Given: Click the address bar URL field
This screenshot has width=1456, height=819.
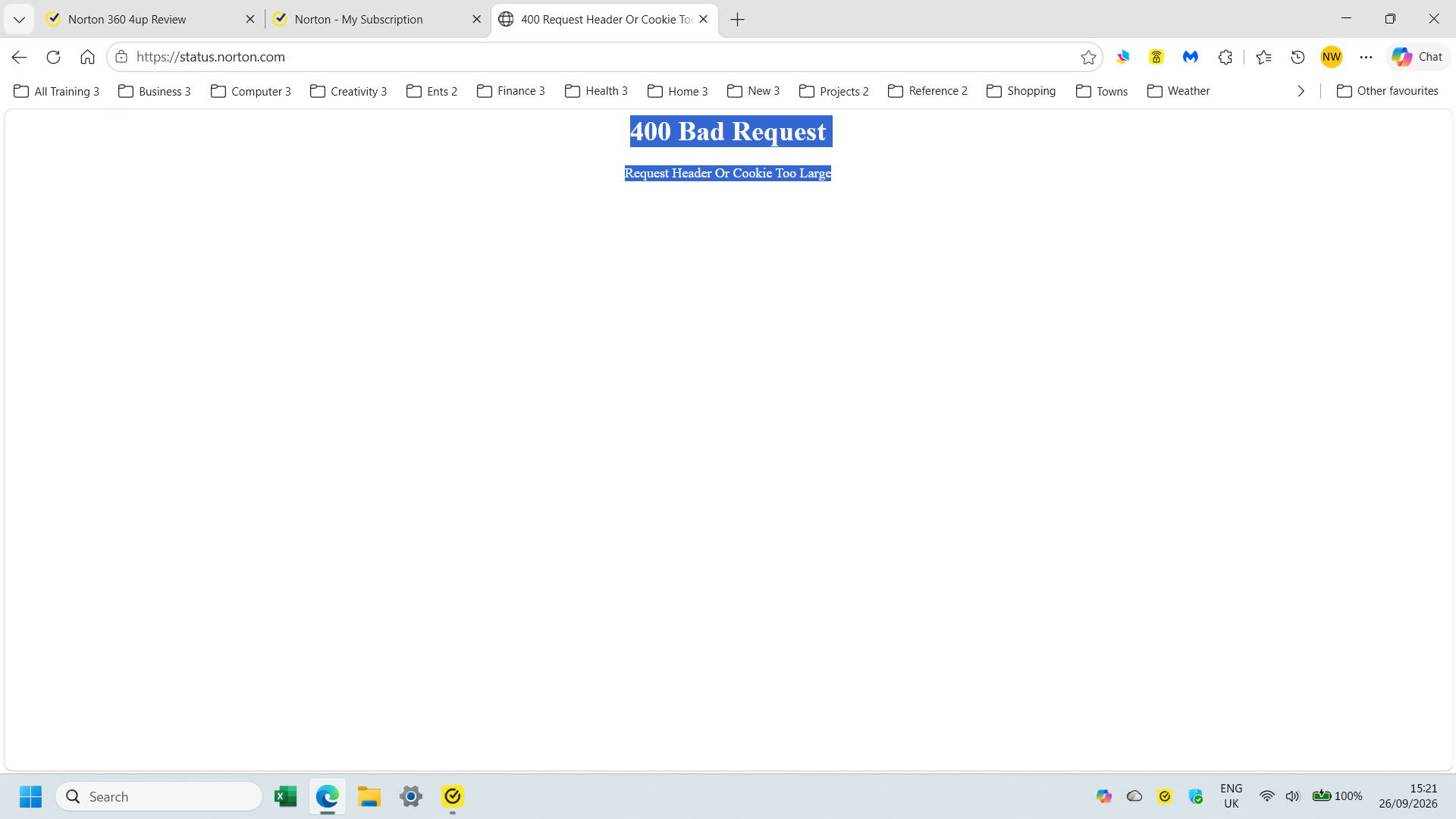Looking at the screenshot, I should [x=603, y=57].
